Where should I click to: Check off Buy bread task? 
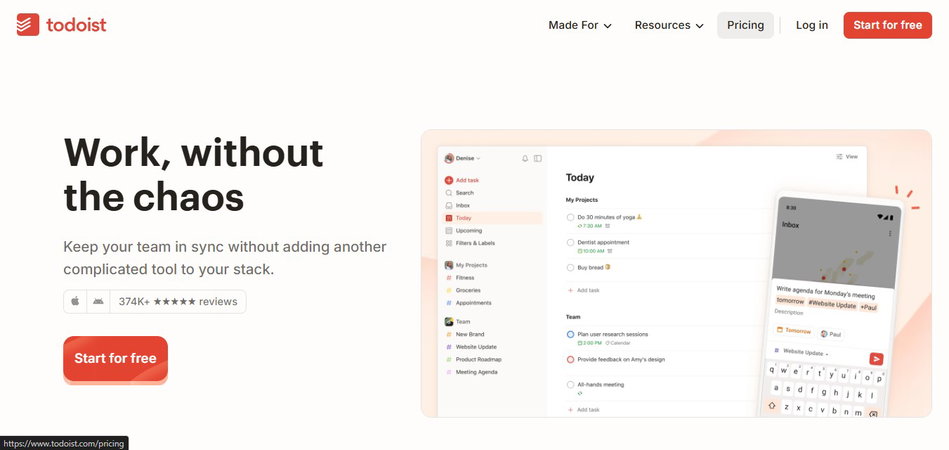point(570,268)
